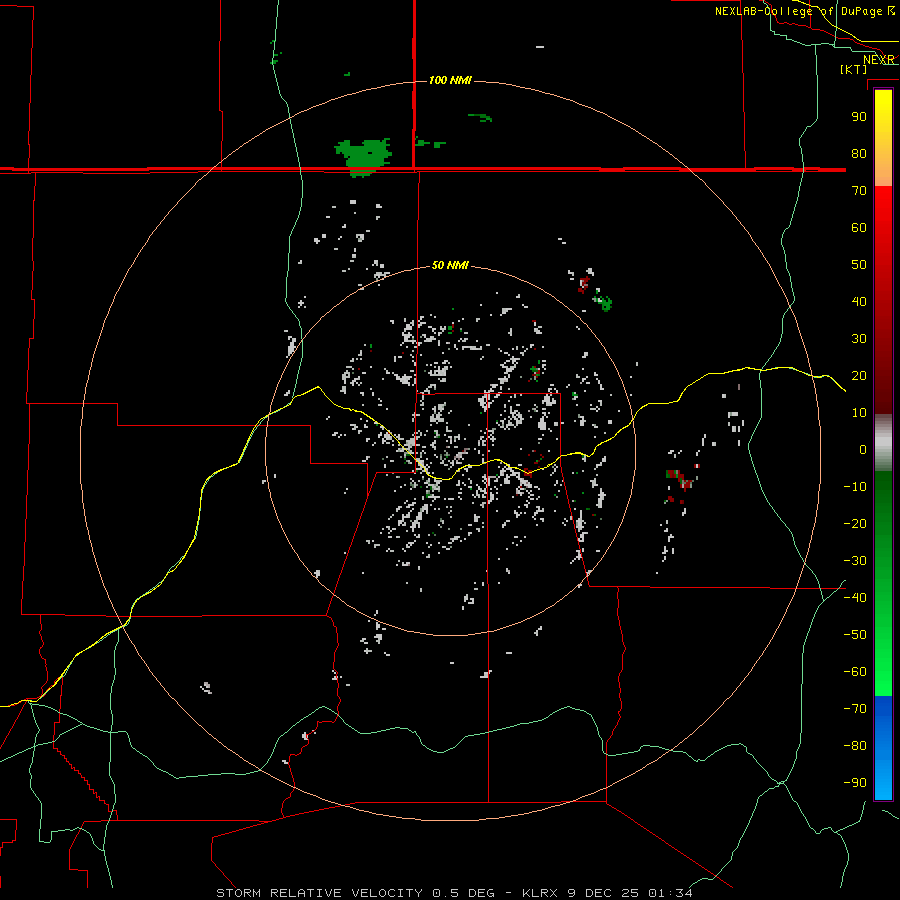Click the small green echo northeast inside 100 NMI ring

pos(603,301)
